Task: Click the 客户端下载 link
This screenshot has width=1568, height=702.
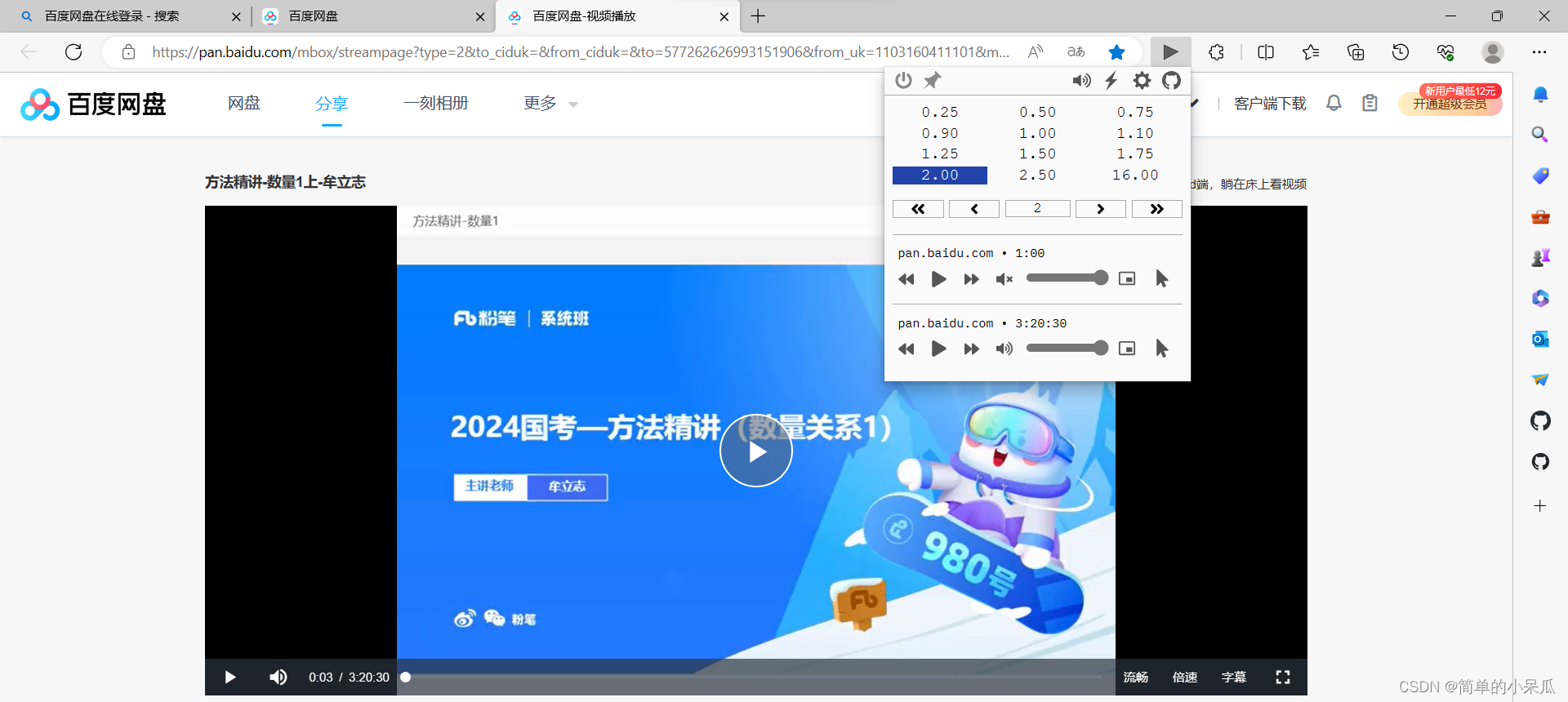Action: point(1270,104)
